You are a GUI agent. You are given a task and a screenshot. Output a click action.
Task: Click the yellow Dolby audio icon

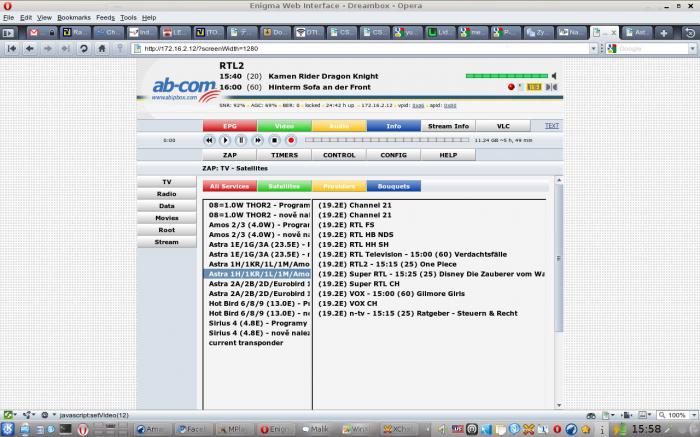coord(534,87)
